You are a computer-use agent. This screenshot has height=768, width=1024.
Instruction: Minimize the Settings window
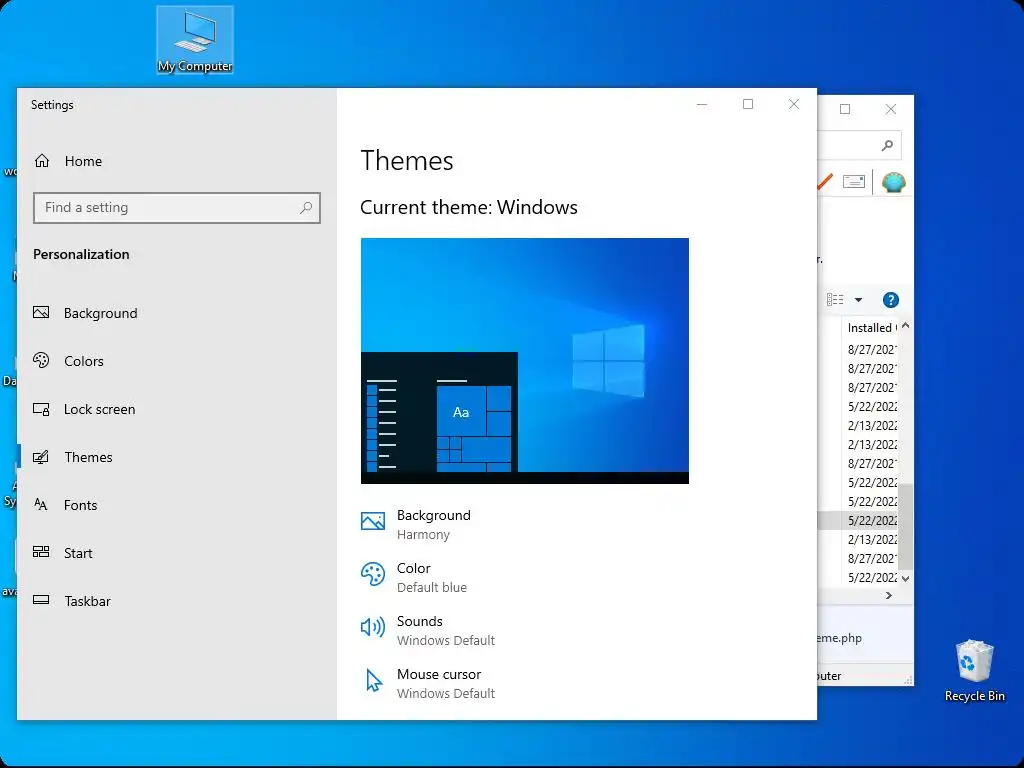(702, 104)
